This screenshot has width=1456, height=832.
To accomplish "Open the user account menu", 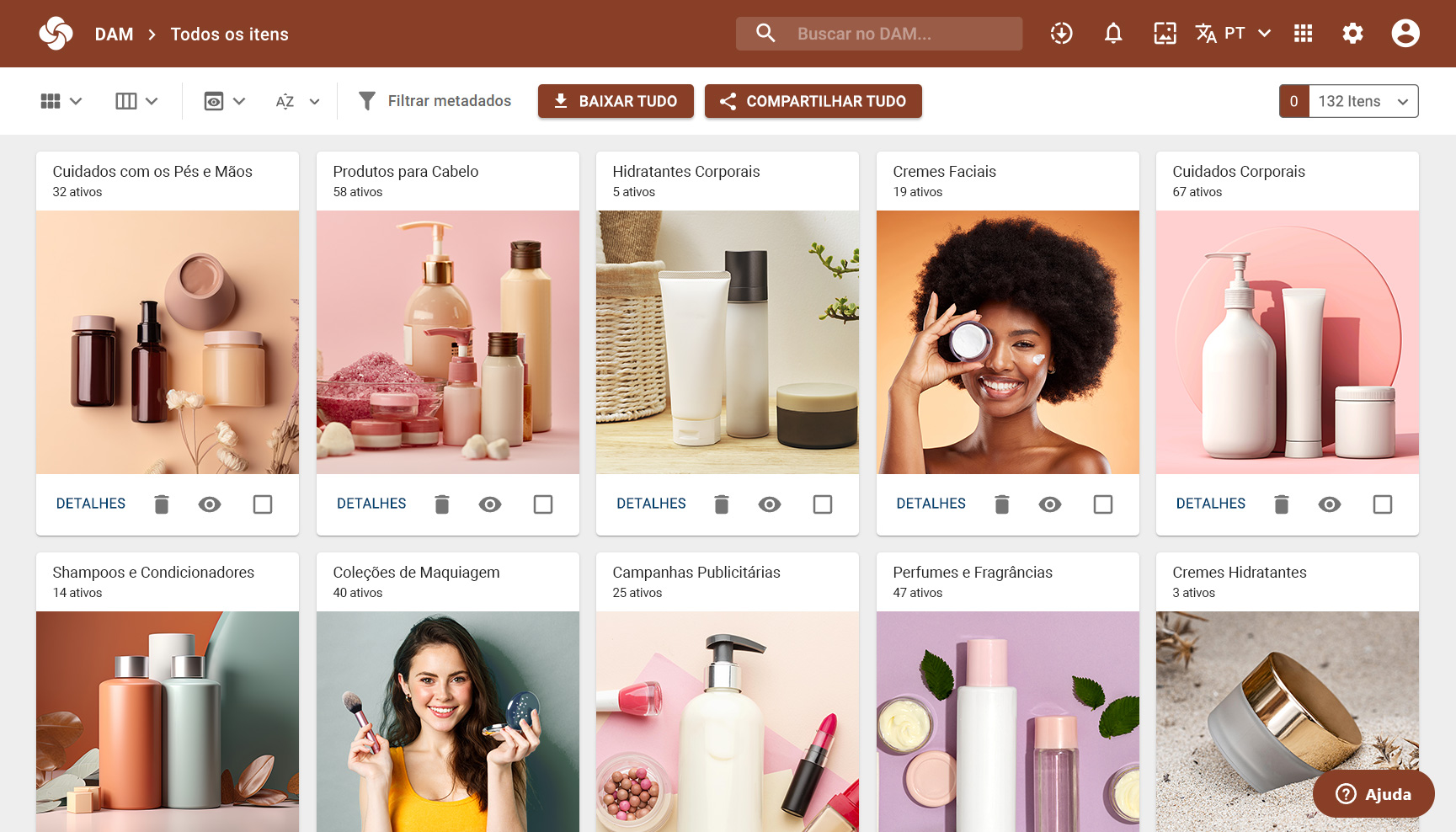I will 1405,34.
